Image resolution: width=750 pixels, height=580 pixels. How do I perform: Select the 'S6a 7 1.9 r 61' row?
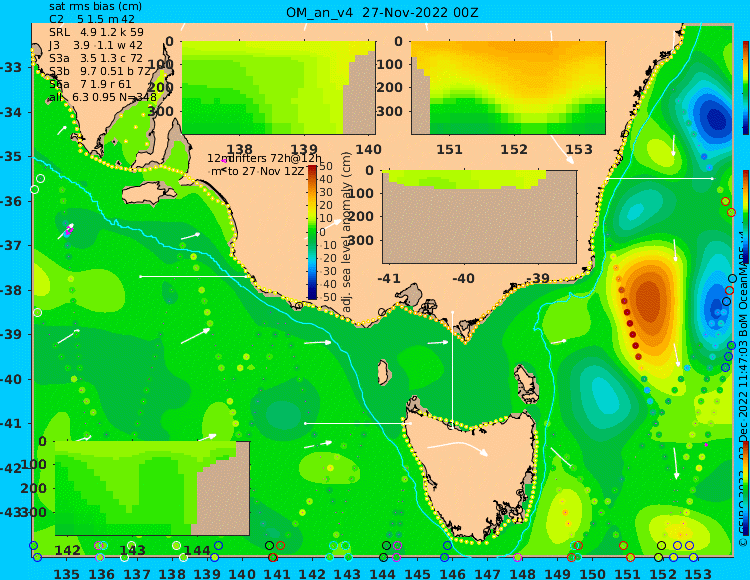pyautogui.click(x=90, y=85)
